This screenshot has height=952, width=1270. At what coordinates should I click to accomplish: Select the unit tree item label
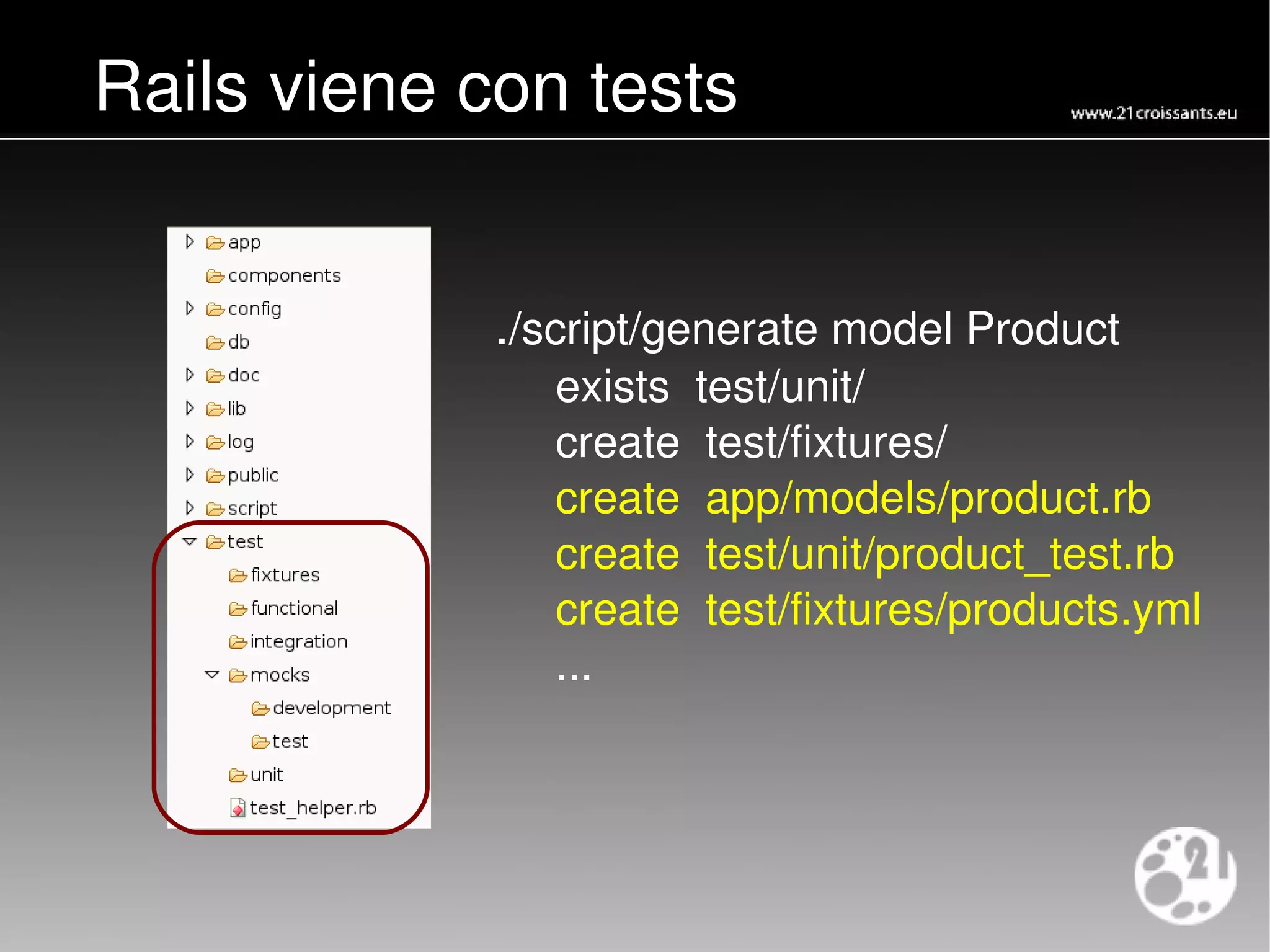point(267,775)
